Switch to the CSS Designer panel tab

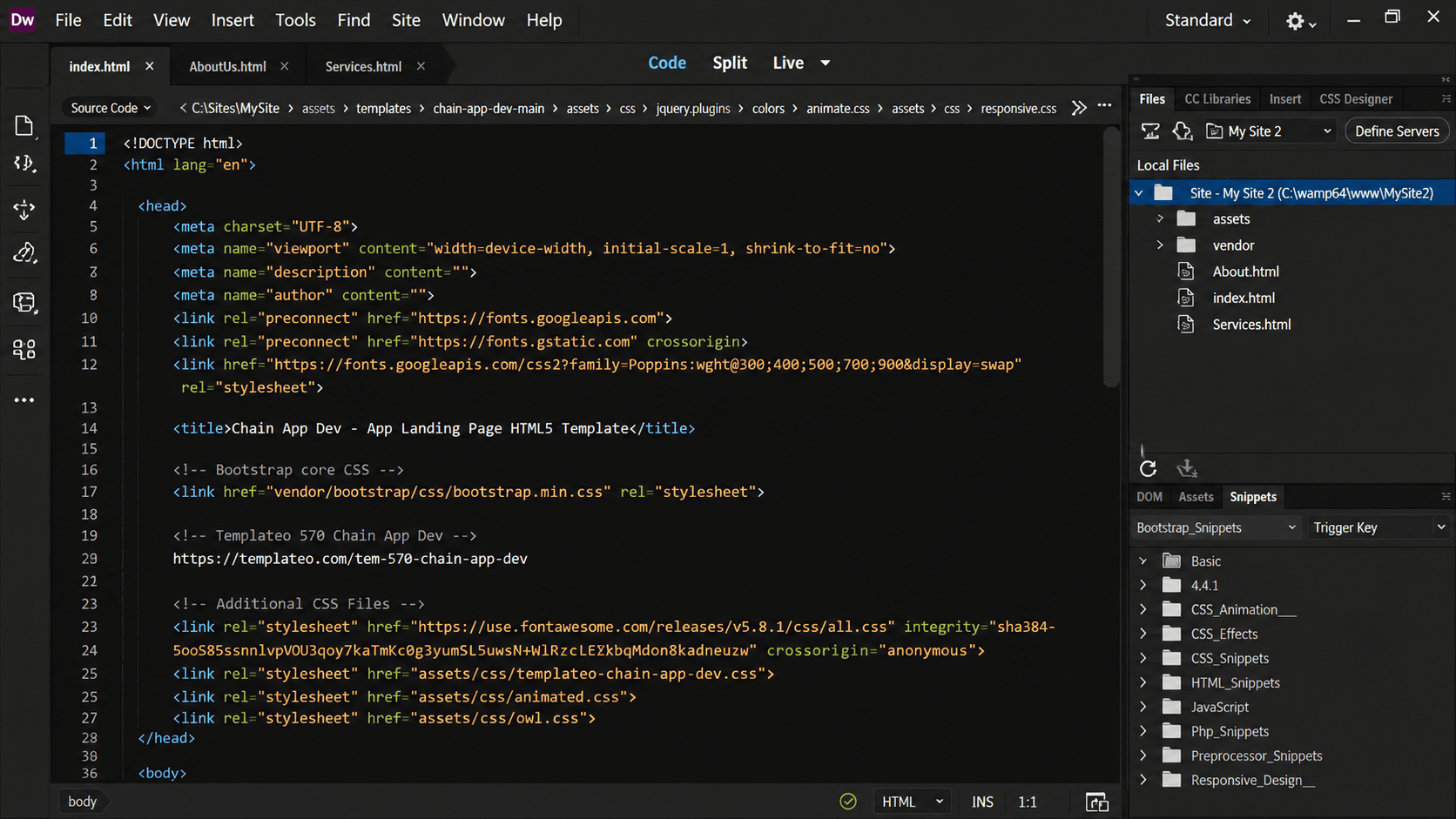(x=1356, y=99)
